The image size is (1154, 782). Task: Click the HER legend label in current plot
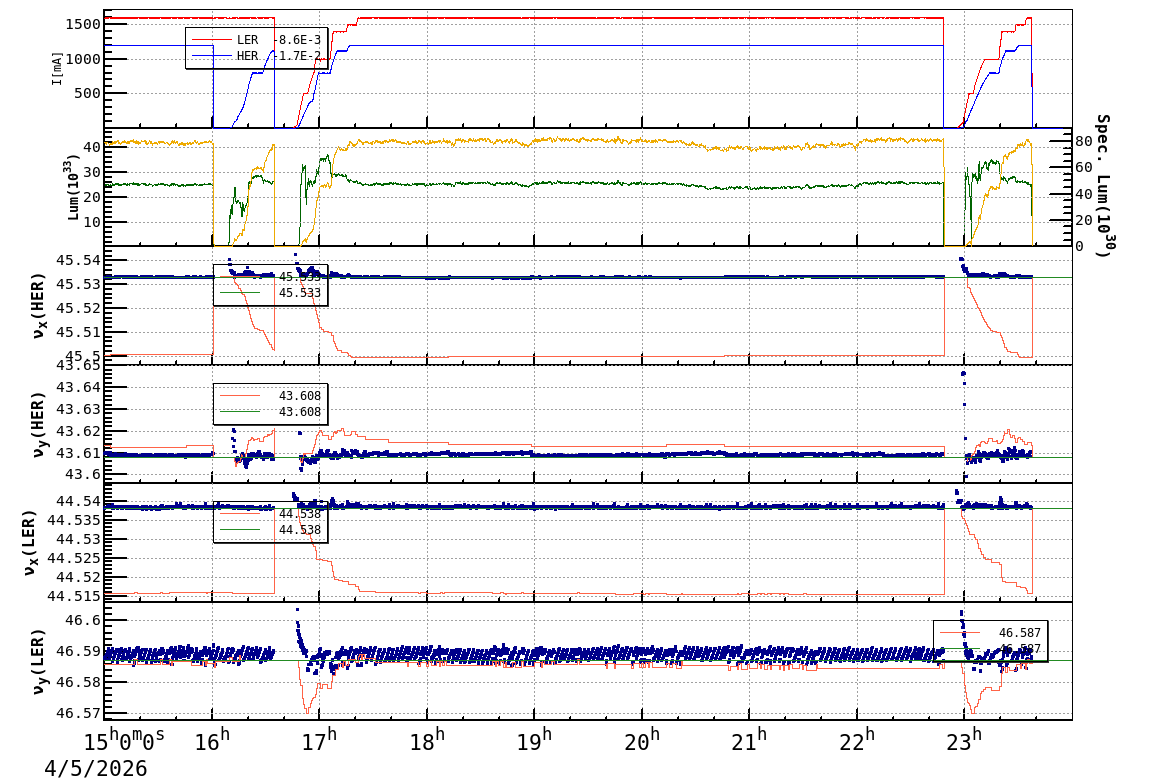[x=247, y=56]
